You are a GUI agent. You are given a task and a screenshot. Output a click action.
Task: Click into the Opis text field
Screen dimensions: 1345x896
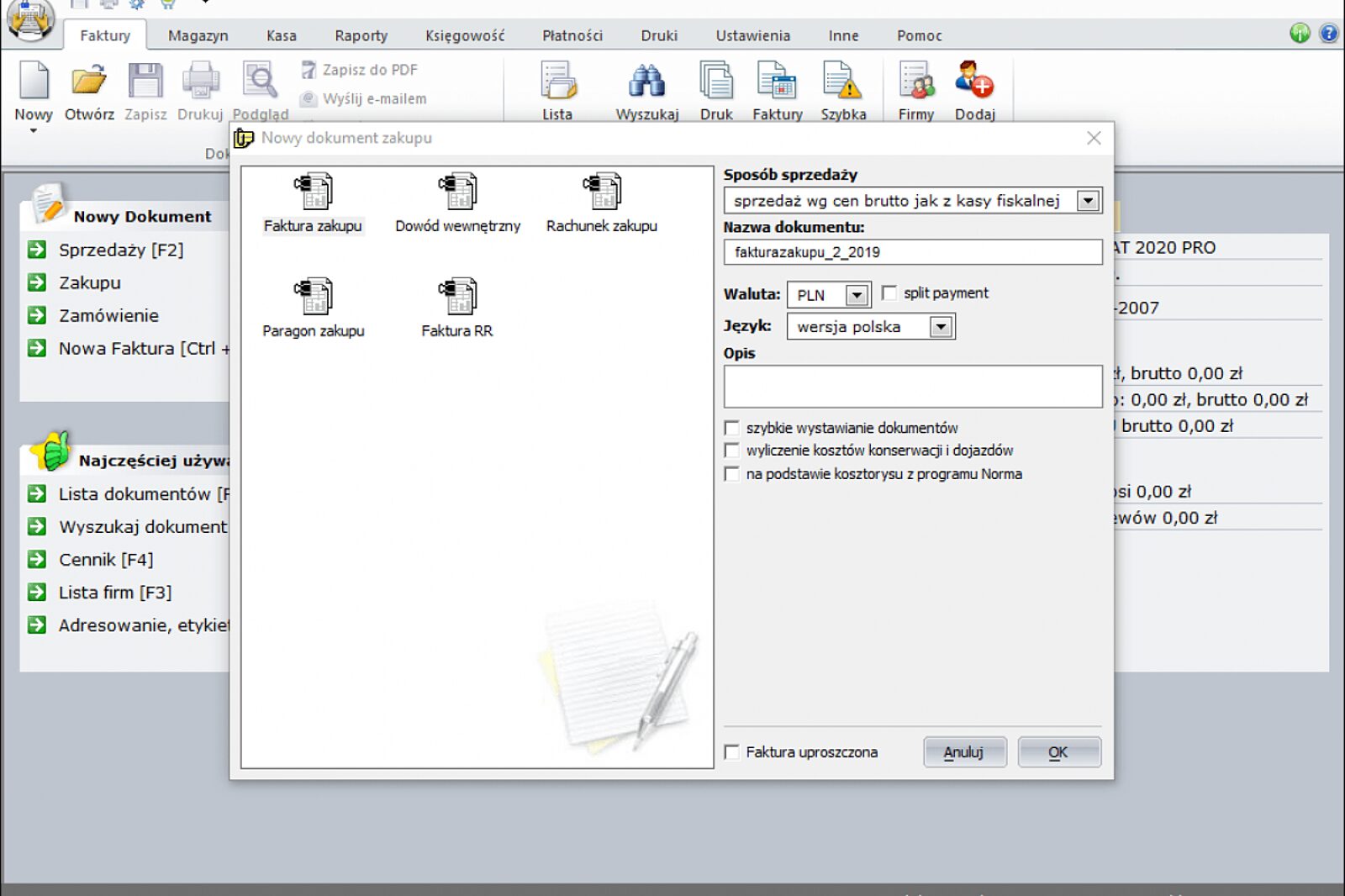912,387
